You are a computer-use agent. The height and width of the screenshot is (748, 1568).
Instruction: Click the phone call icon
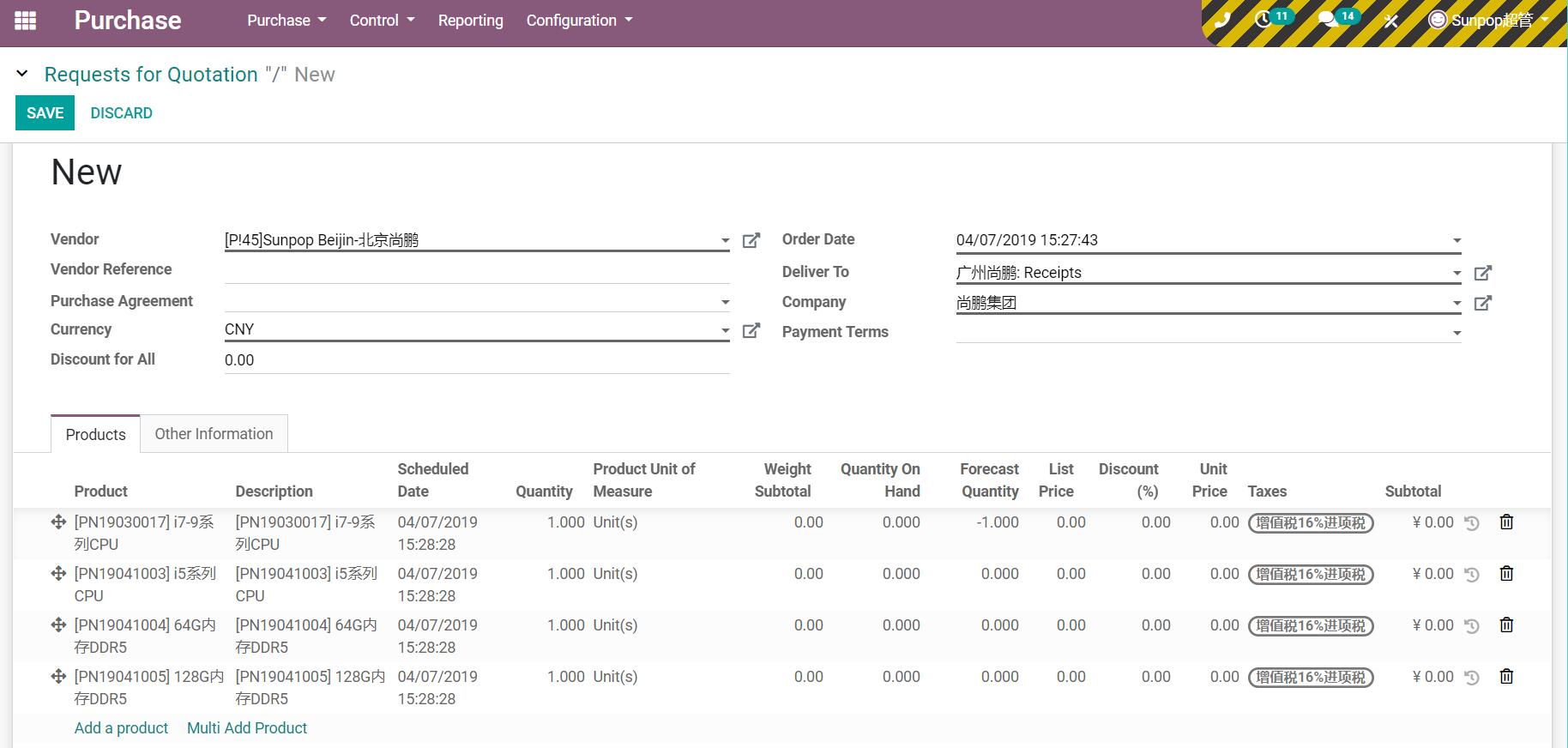[x=1222, y=21]
